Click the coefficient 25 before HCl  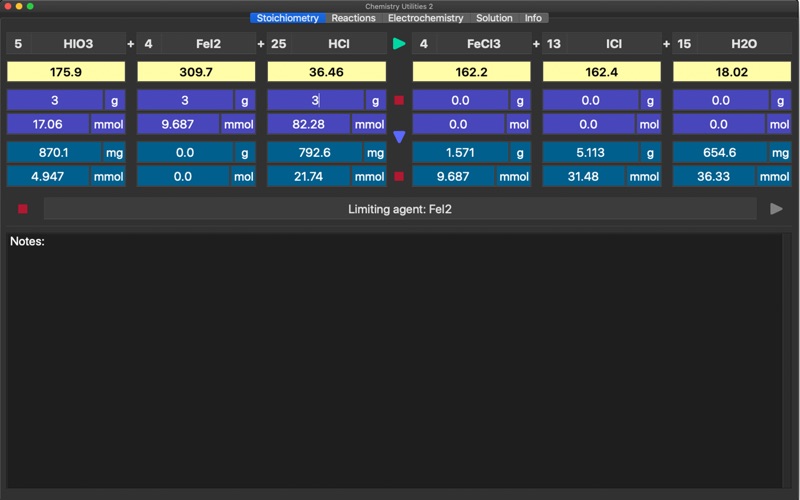[279, 44]
